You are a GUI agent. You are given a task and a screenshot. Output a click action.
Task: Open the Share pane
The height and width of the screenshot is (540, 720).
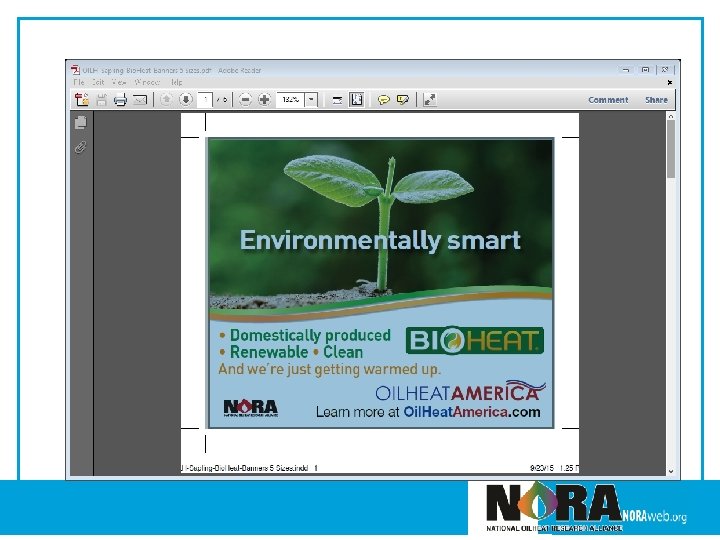[x=656, y=100]
